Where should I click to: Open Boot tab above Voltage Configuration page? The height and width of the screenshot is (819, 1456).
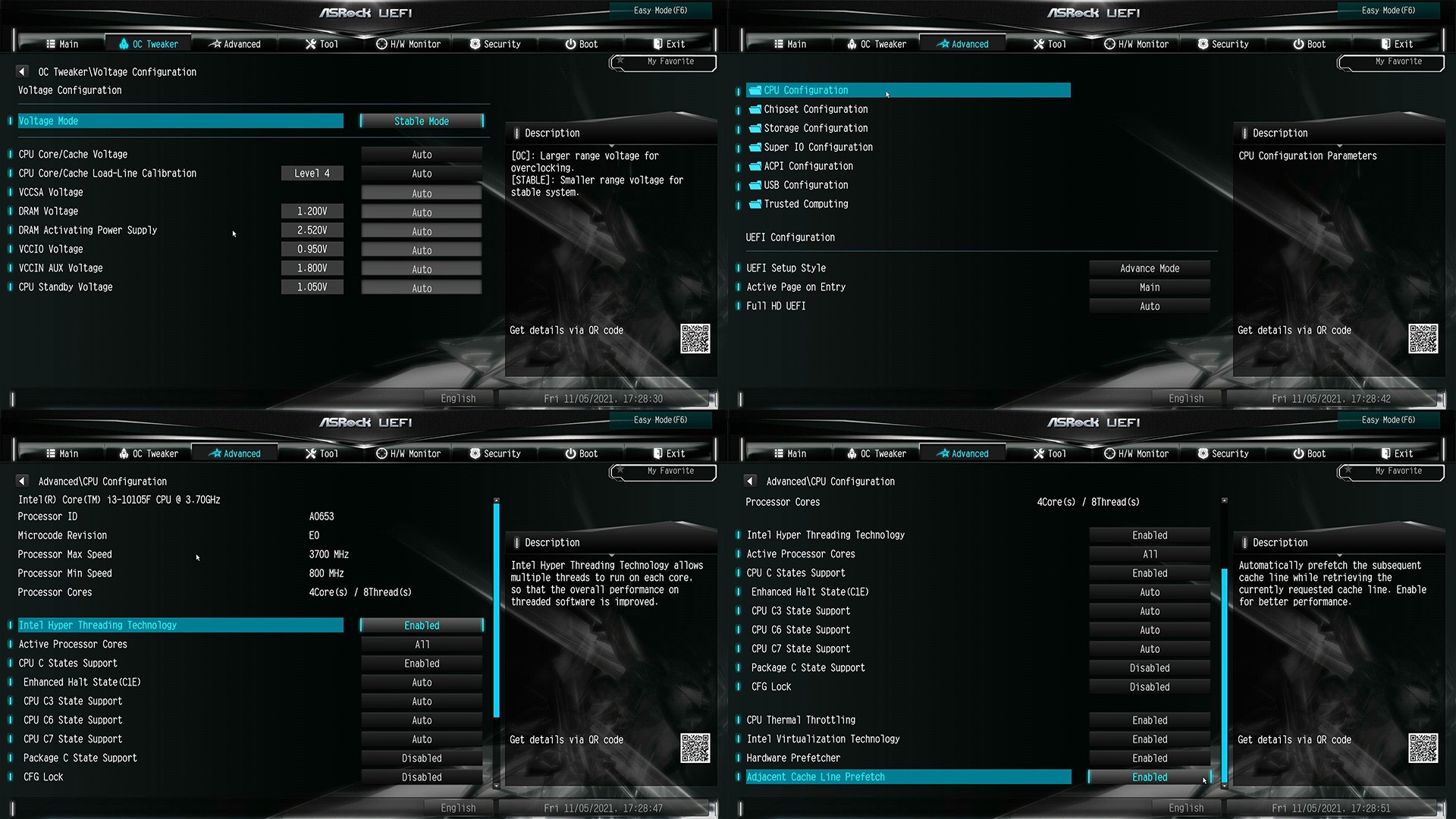tap(581, 44)
